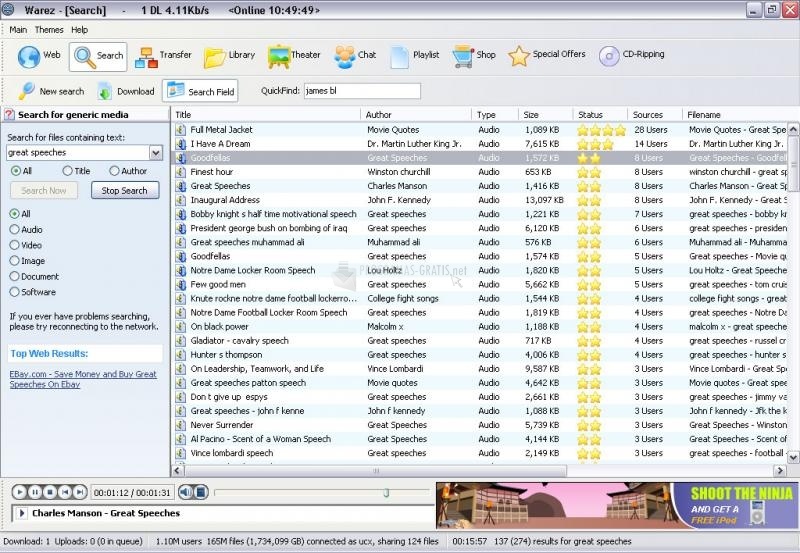The width and height of the screenshot is (800, 553).
Task: Mute the speaker volume icon
Action: (x=186, y=492)
